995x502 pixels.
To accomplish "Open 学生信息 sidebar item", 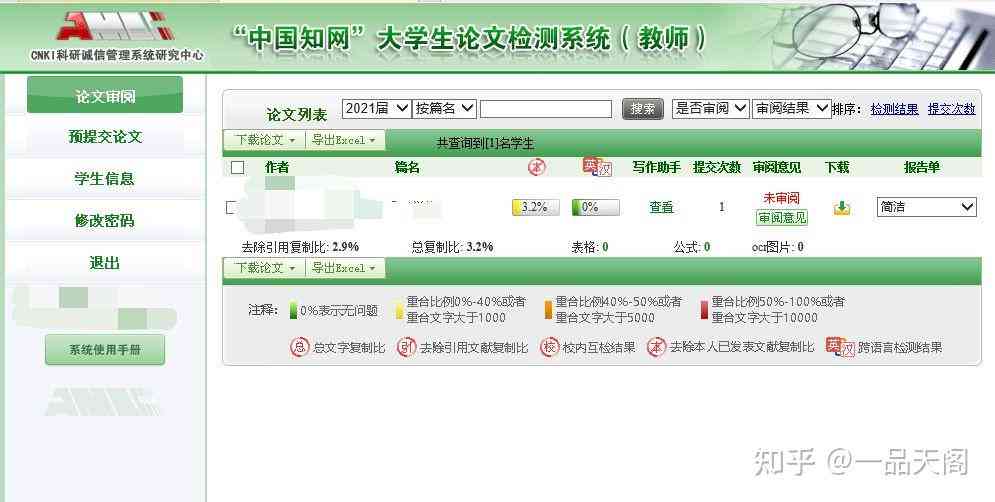I will pyautogui.click(x=105, y=178).
